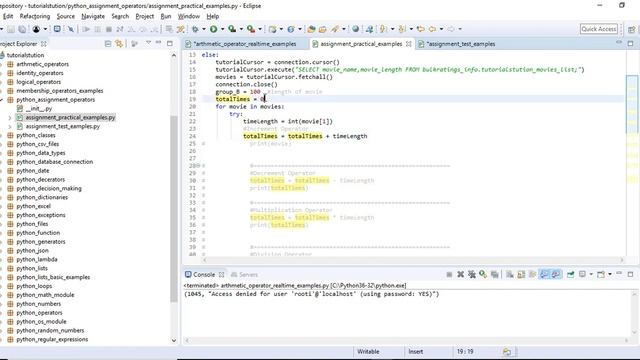Click the Debug bug icon in the toolbar
Viewport: 640px width, 360px height.
(195, 29)
